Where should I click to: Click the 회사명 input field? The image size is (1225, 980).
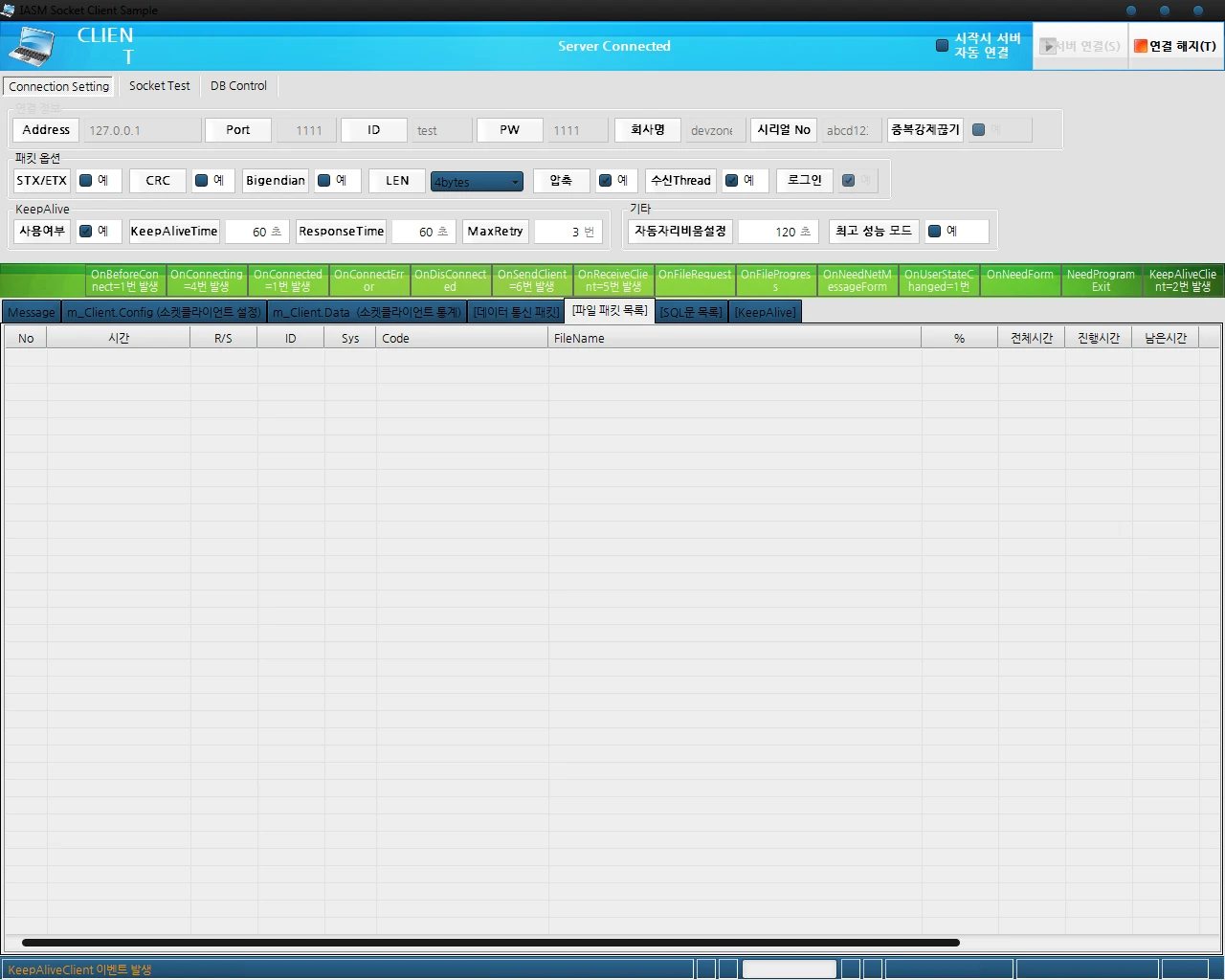[714, 130]
